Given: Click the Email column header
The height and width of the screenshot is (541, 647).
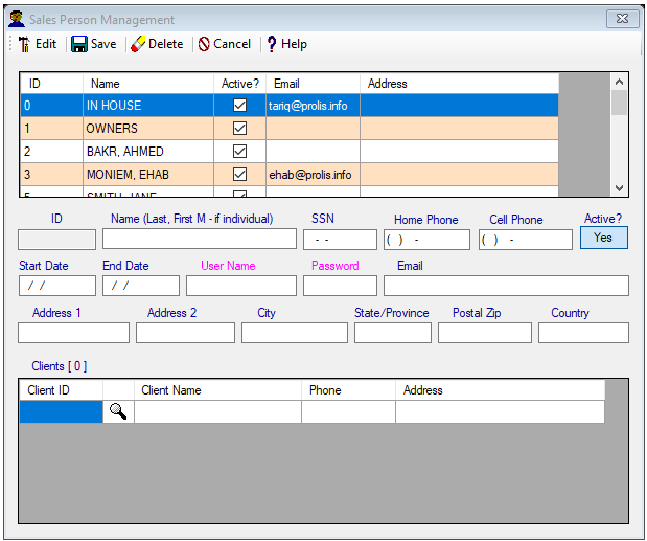Looking at the screenshot, I should (312, 83).
